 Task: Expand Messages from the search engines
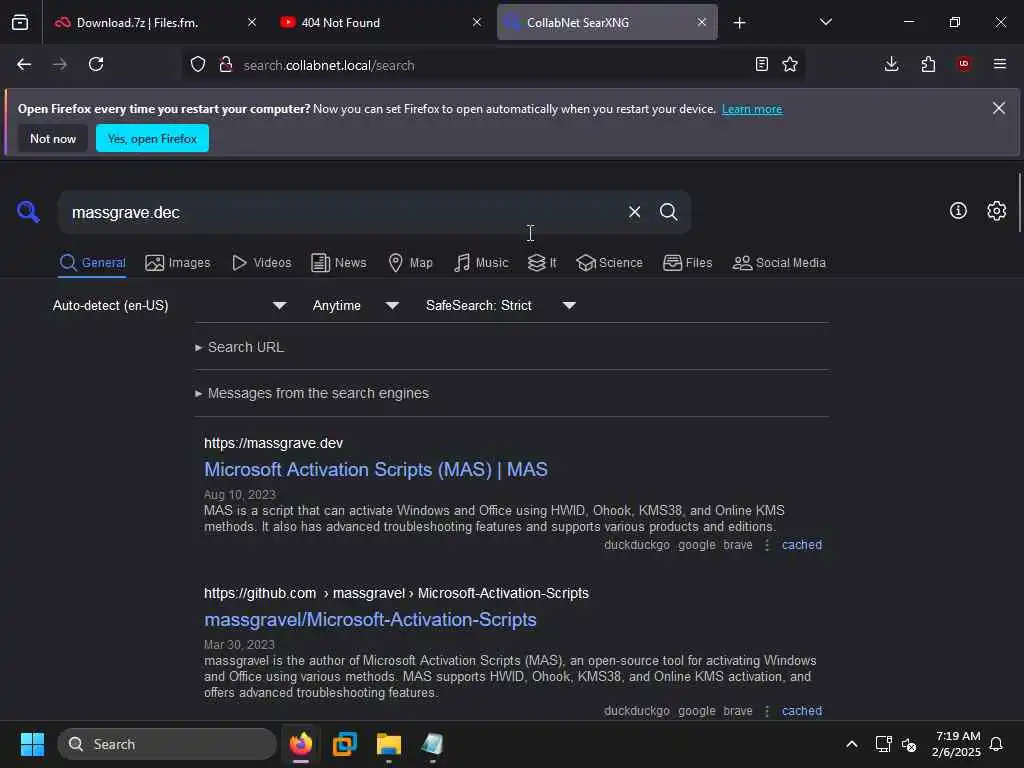[312, 393]
